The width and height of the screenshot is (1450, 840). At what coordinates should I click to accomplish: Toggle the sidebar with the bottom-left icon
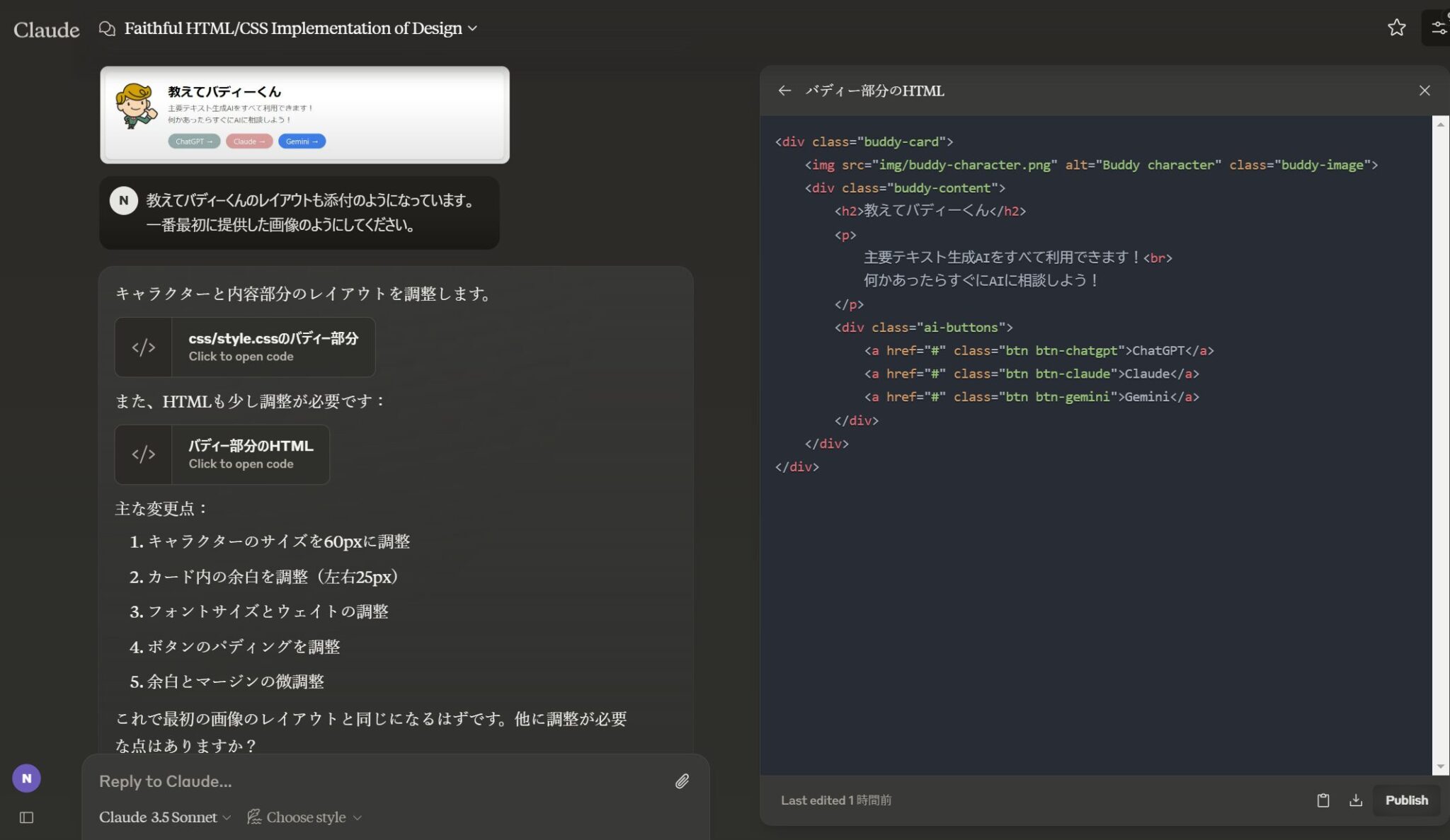27,817
